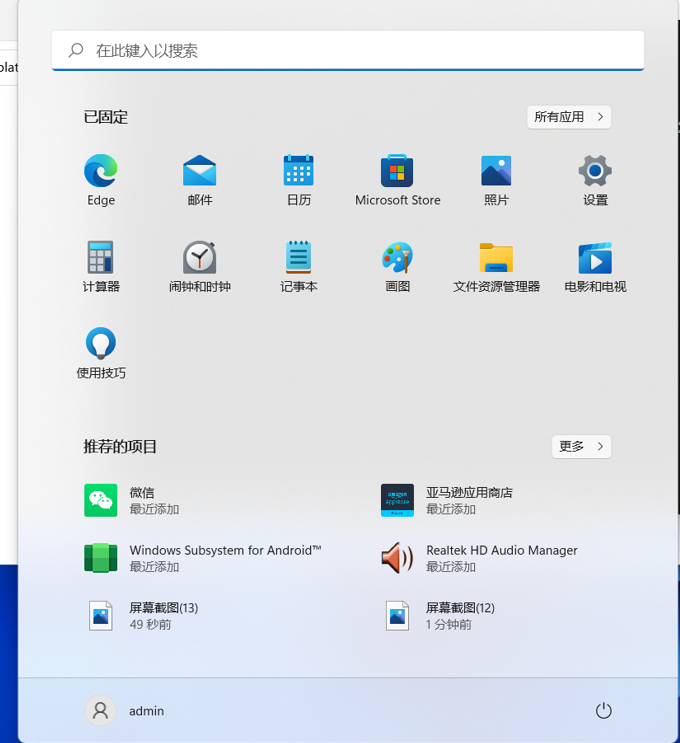Open the 亚马逊应用商店 Amazon Appstore icon

tap(397, 500)
